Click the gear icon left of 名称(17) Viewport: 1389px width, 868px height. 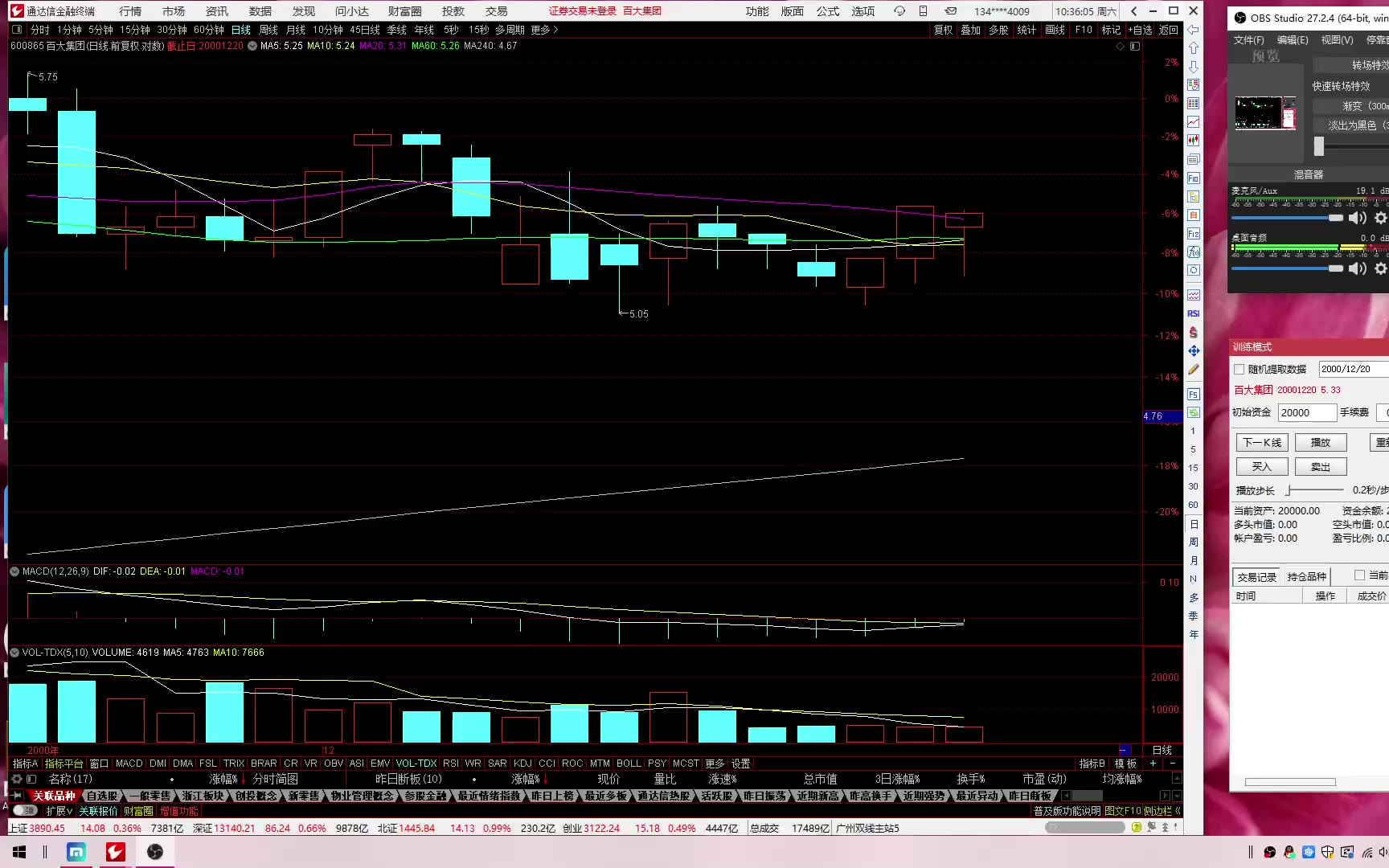[x=16, y=779]
